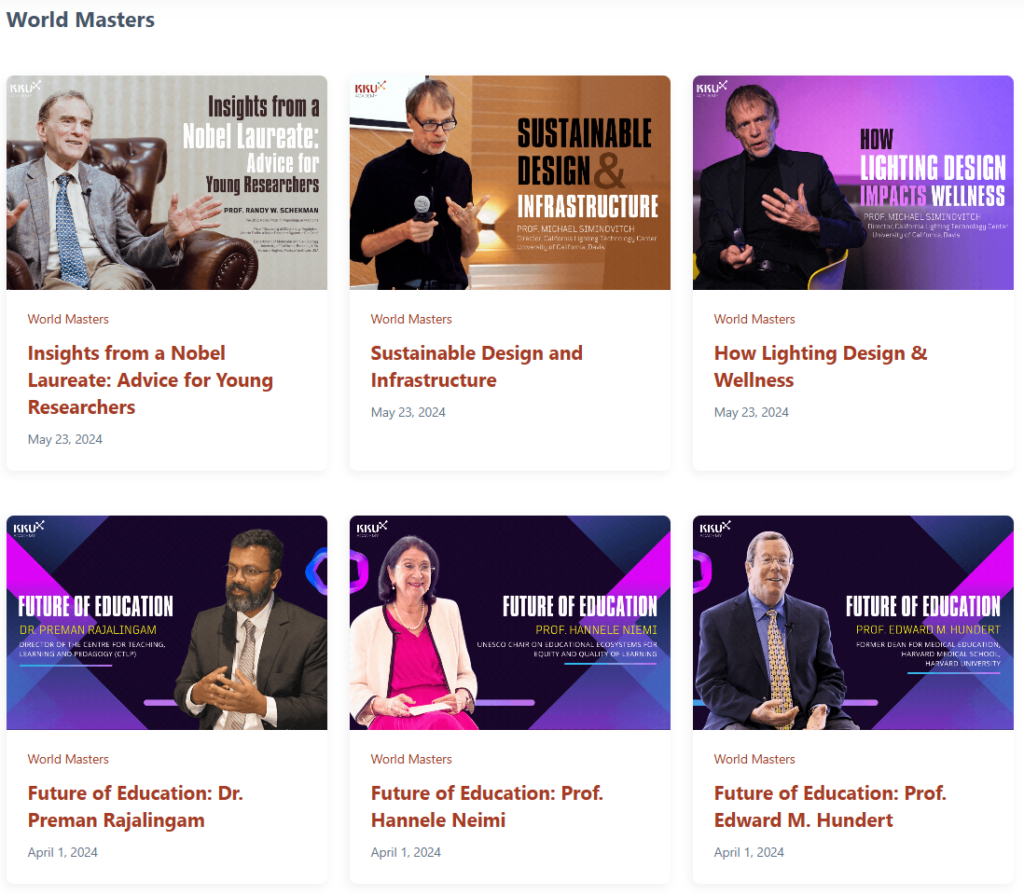Click the KKUx logo on the Sustainable Design thumbnail

click(x=370, y=88)
